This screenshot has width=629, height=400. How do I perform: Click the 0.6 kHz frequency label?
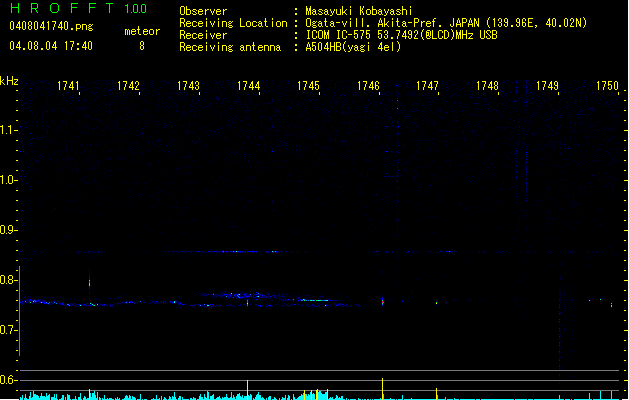(x=8, y=380)
